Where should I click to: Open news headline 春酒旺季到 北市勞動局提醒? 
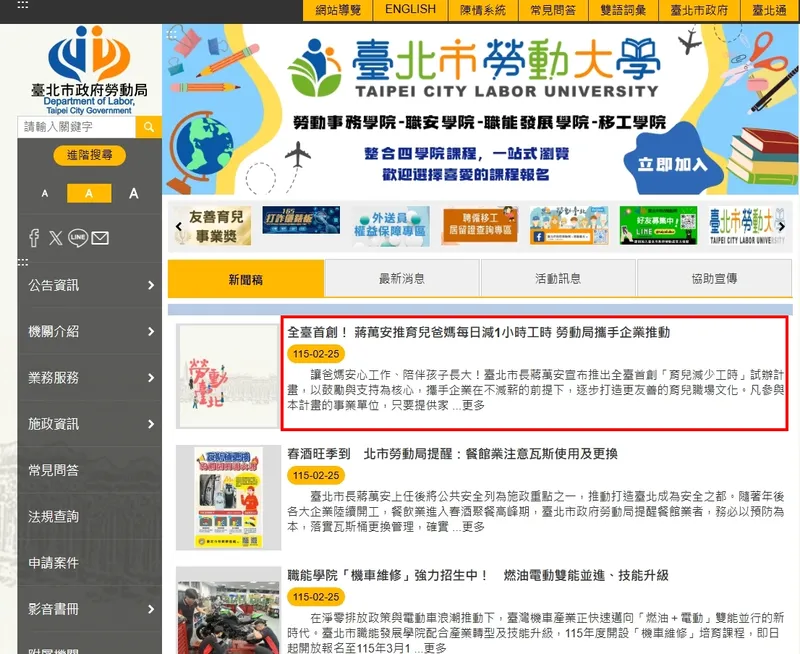coord(453,454)
